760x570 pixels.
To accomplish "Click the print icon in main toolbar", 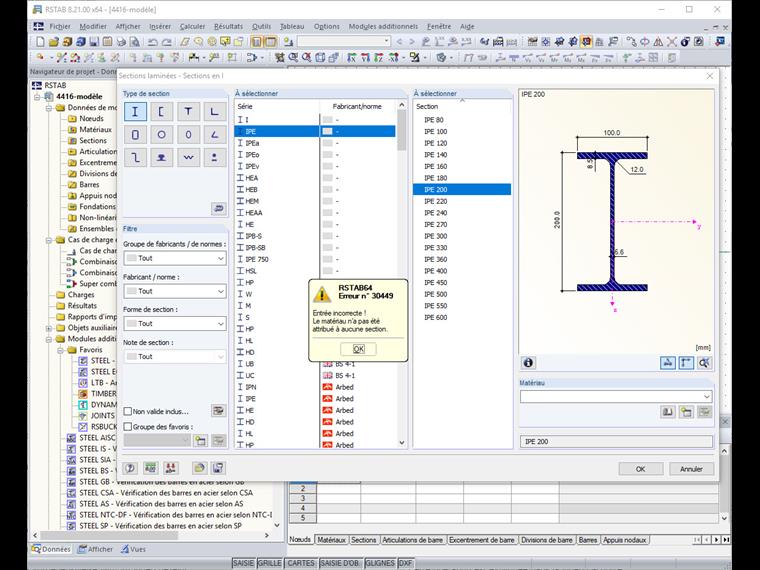I will [x=121, y=42].
